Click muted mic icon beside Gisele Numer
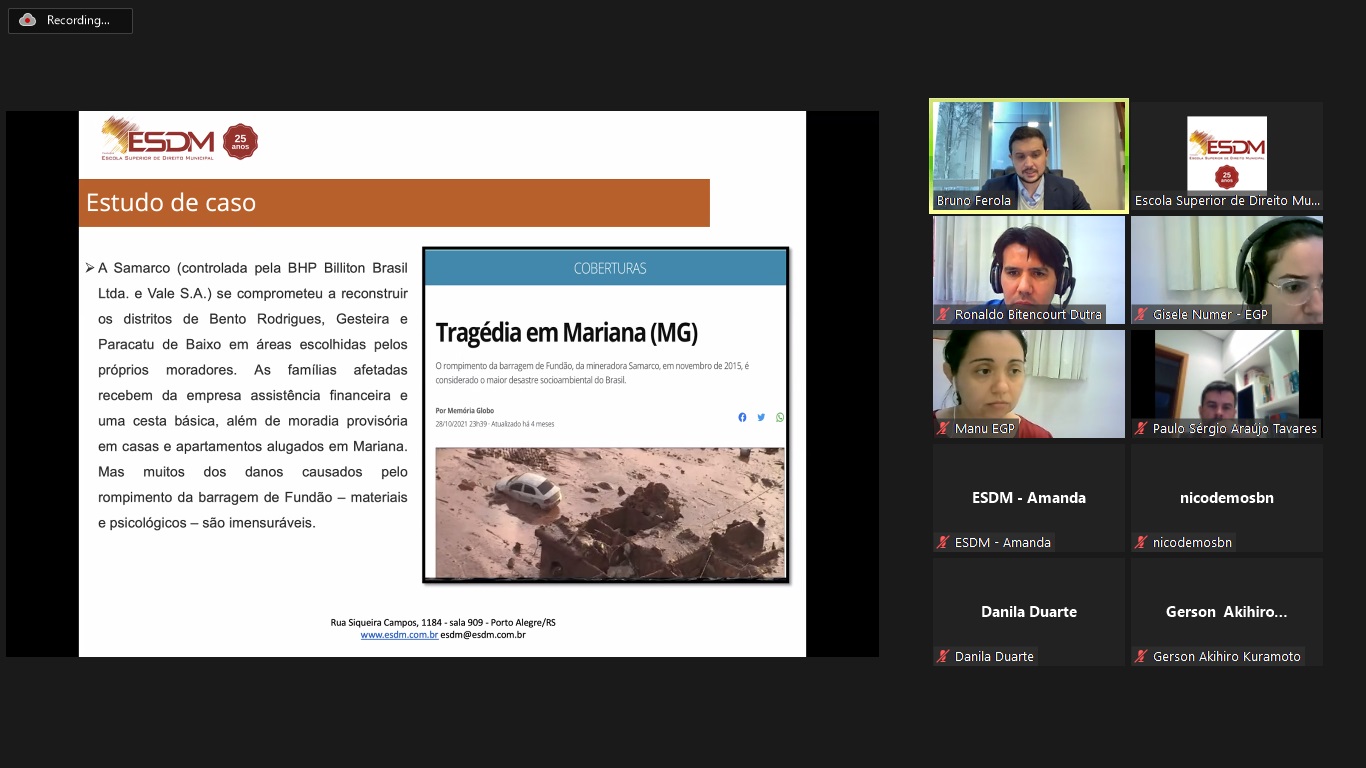Viewport: 1366px width, 768px height. click(x=1141, y=314)
